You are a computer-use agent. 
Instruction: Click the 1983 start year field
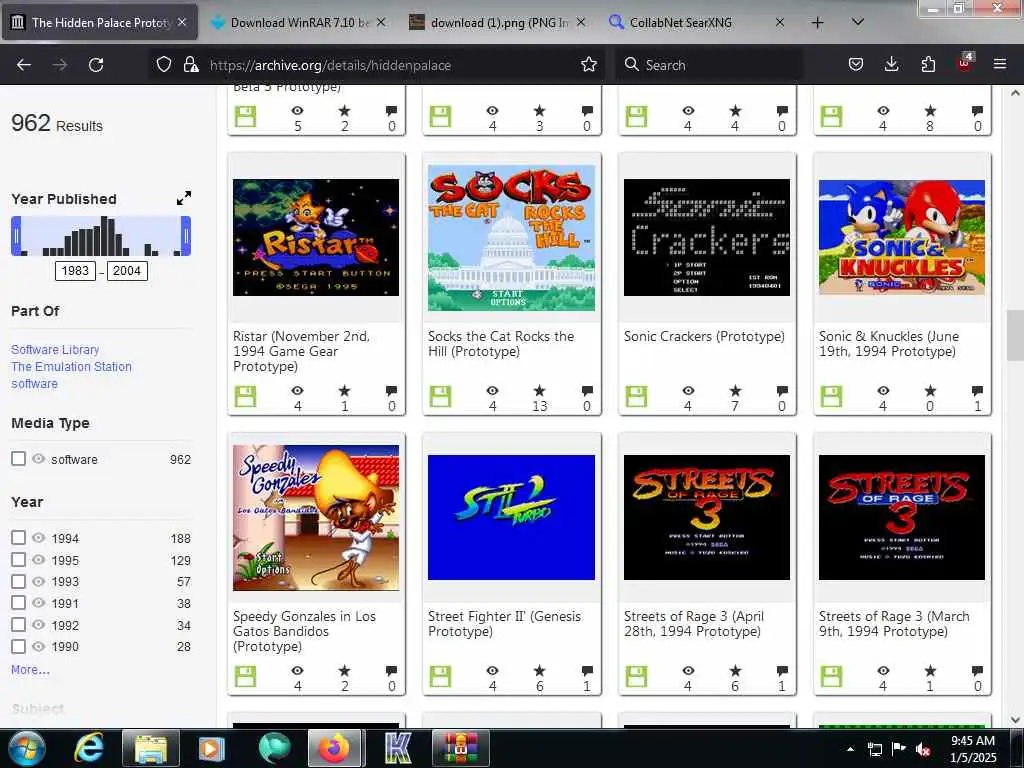(75, 271)
